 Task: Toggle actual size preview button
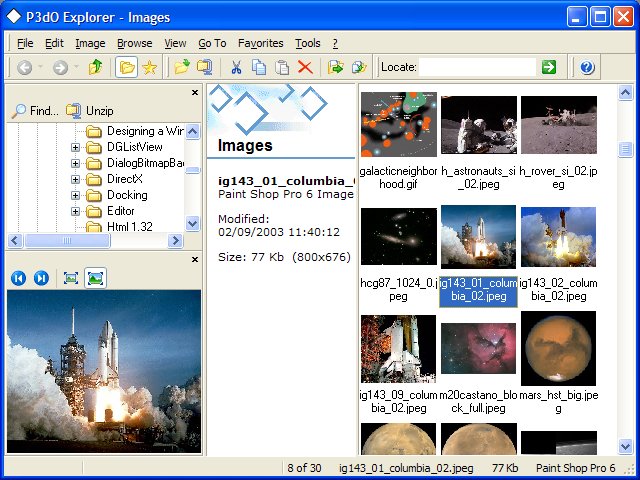tap(71, 278)
